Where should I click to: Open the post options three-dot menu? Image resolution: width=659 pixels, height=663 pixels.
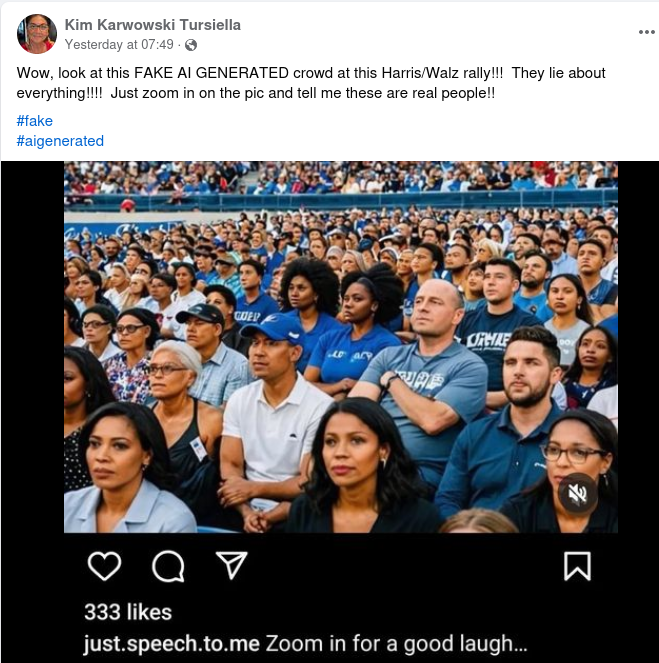[646, 32]
